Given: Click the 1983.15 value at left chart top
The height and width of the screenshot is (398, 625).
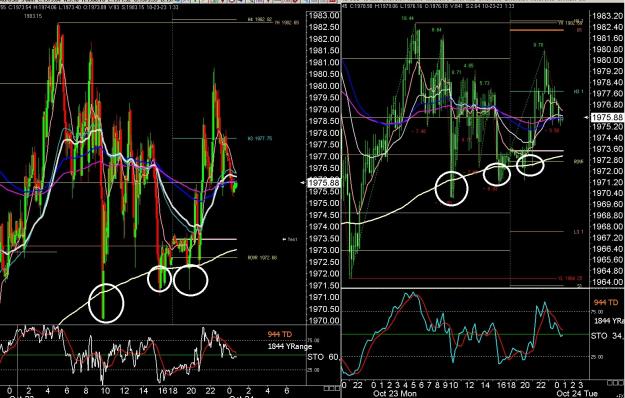Looking at the screenshot, I should coord(32,16).
